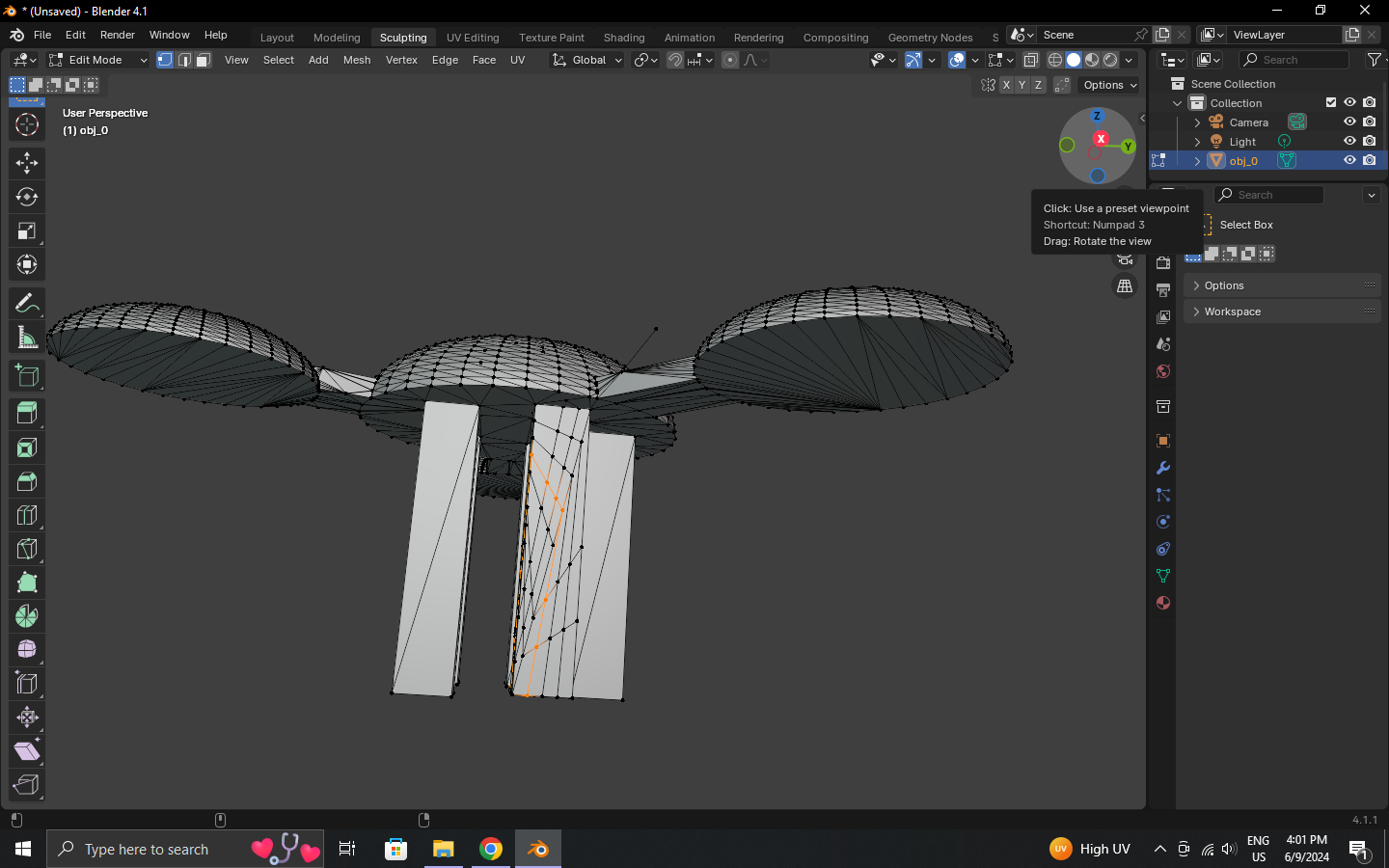Uncheck Collection exclude checkbox
This screenshot has height=868, width=1389.
pyautogui.click(x=1331, y=102)
